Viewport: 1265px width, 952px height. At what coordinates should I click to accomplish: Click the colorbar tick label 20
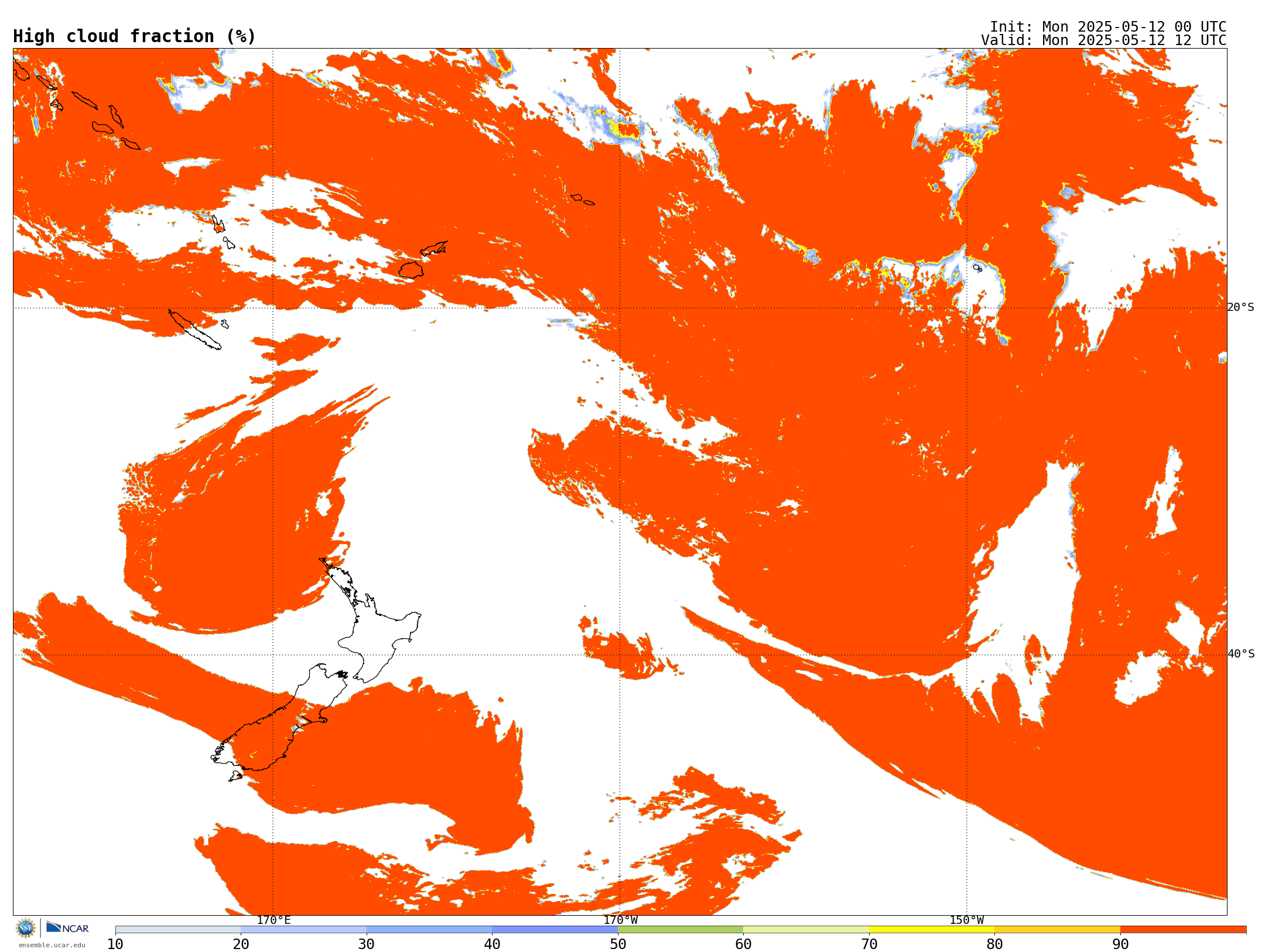241,944
